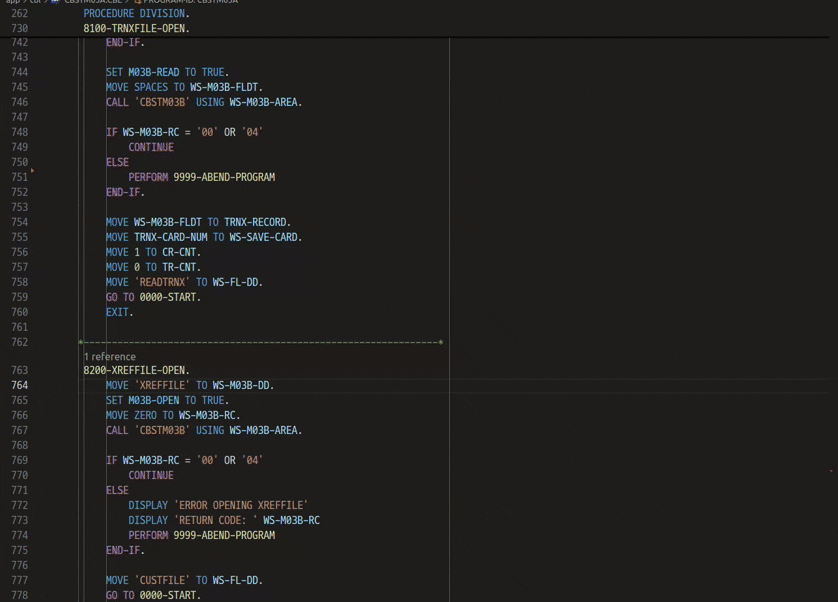Click line number 754 in the gutter

(20, 222)
